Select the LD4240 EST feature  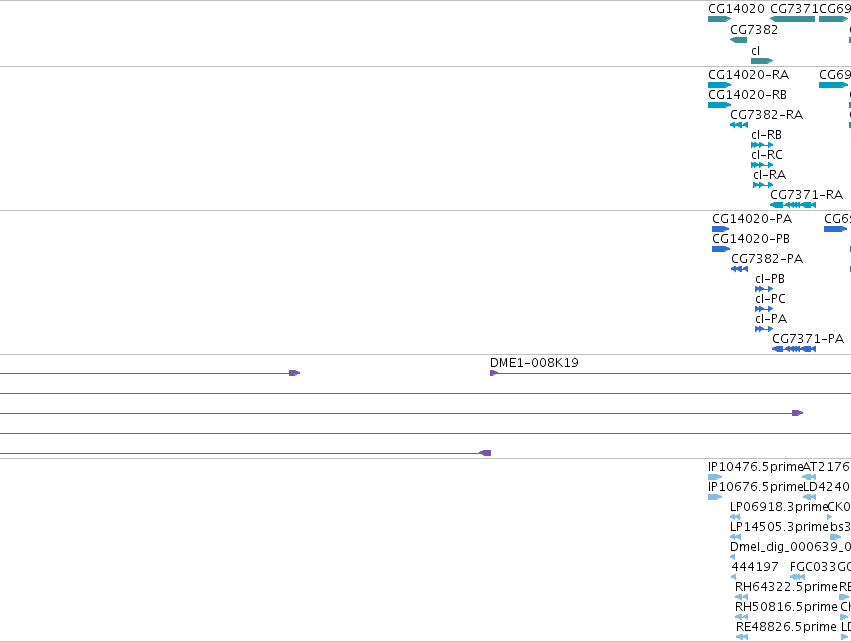[x=809, y=497]
